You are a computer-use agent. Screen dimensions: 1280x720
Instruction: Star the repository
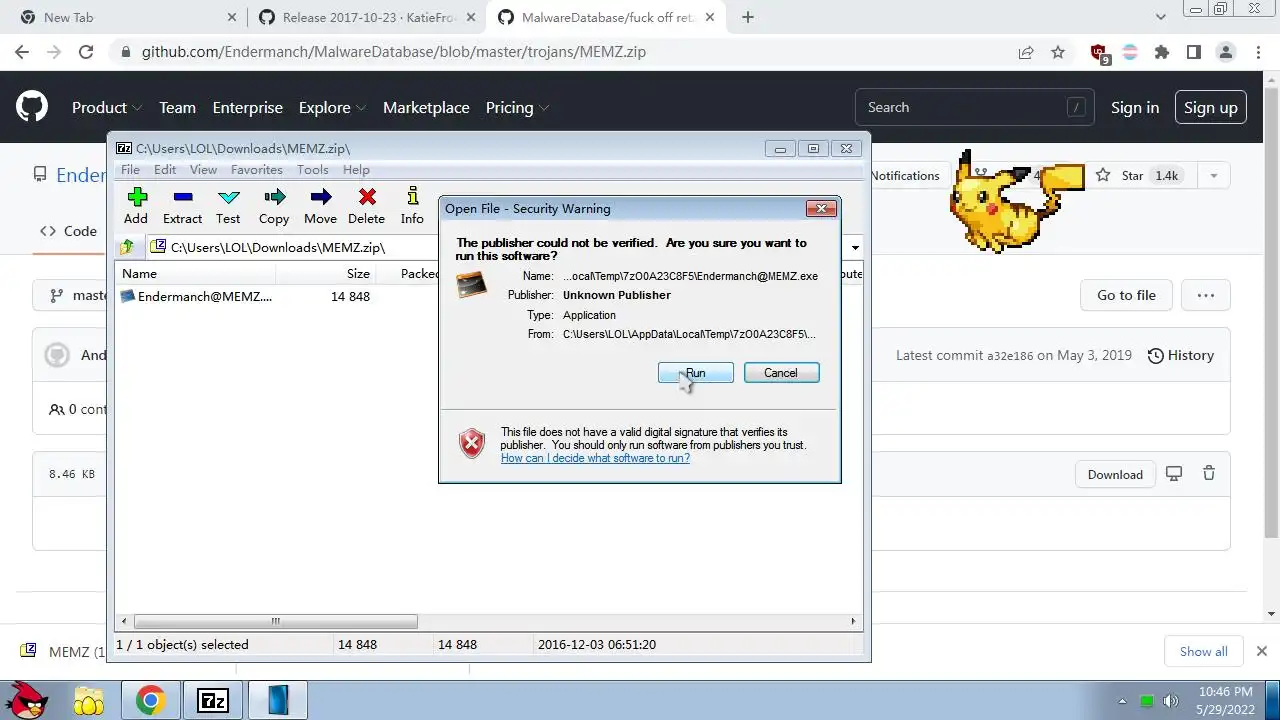point(1138,176)
